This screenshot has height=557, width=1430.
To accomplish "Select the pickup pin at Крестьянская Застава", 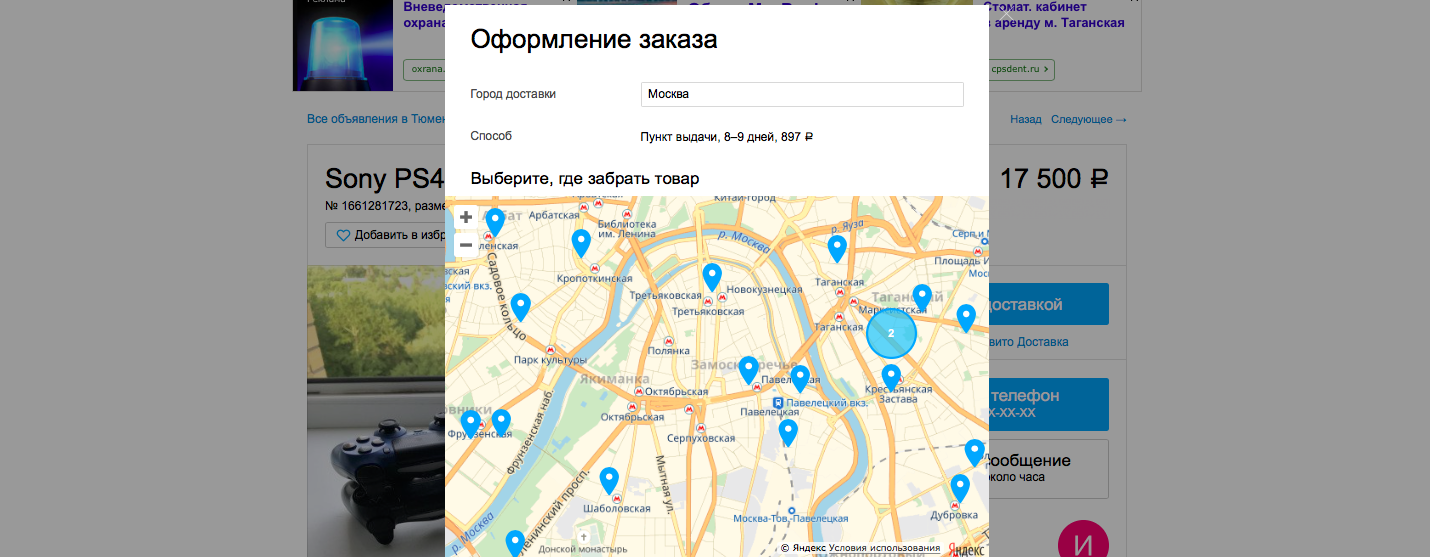I will 891,378.
